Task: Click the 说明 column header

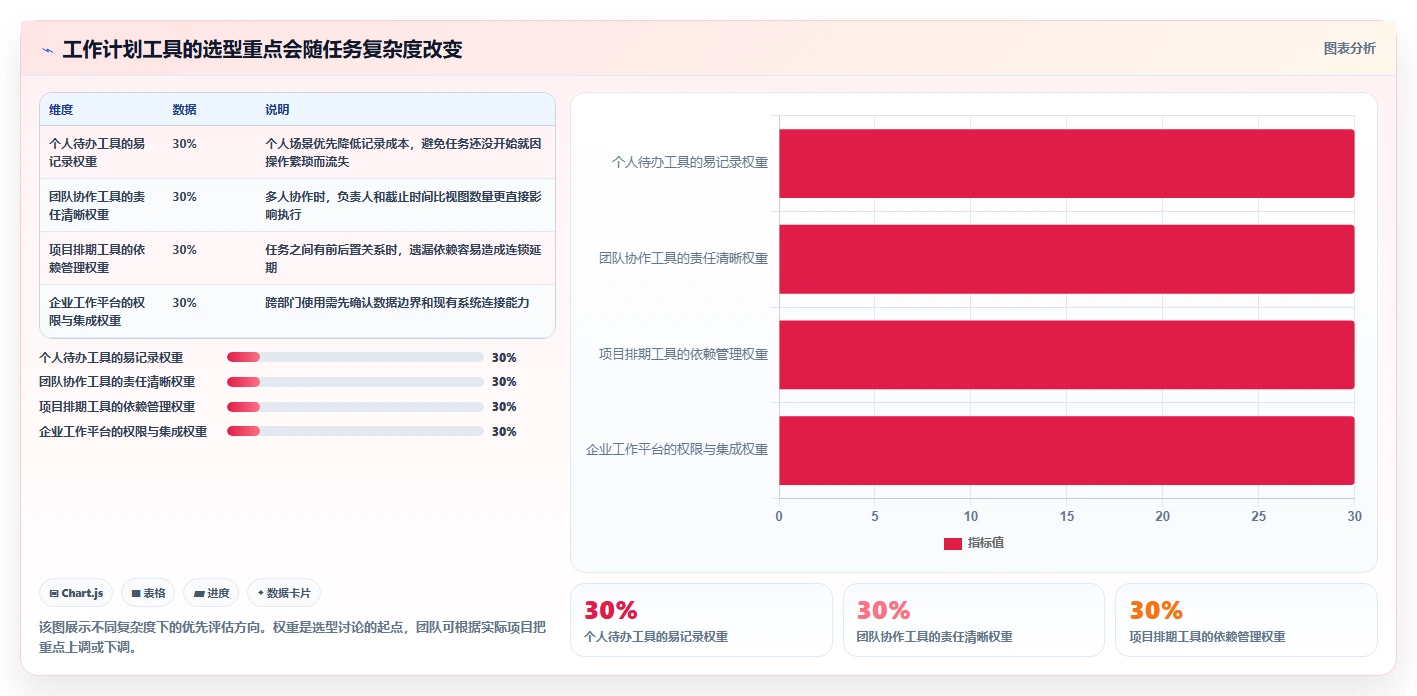Action: coord(277,110)
